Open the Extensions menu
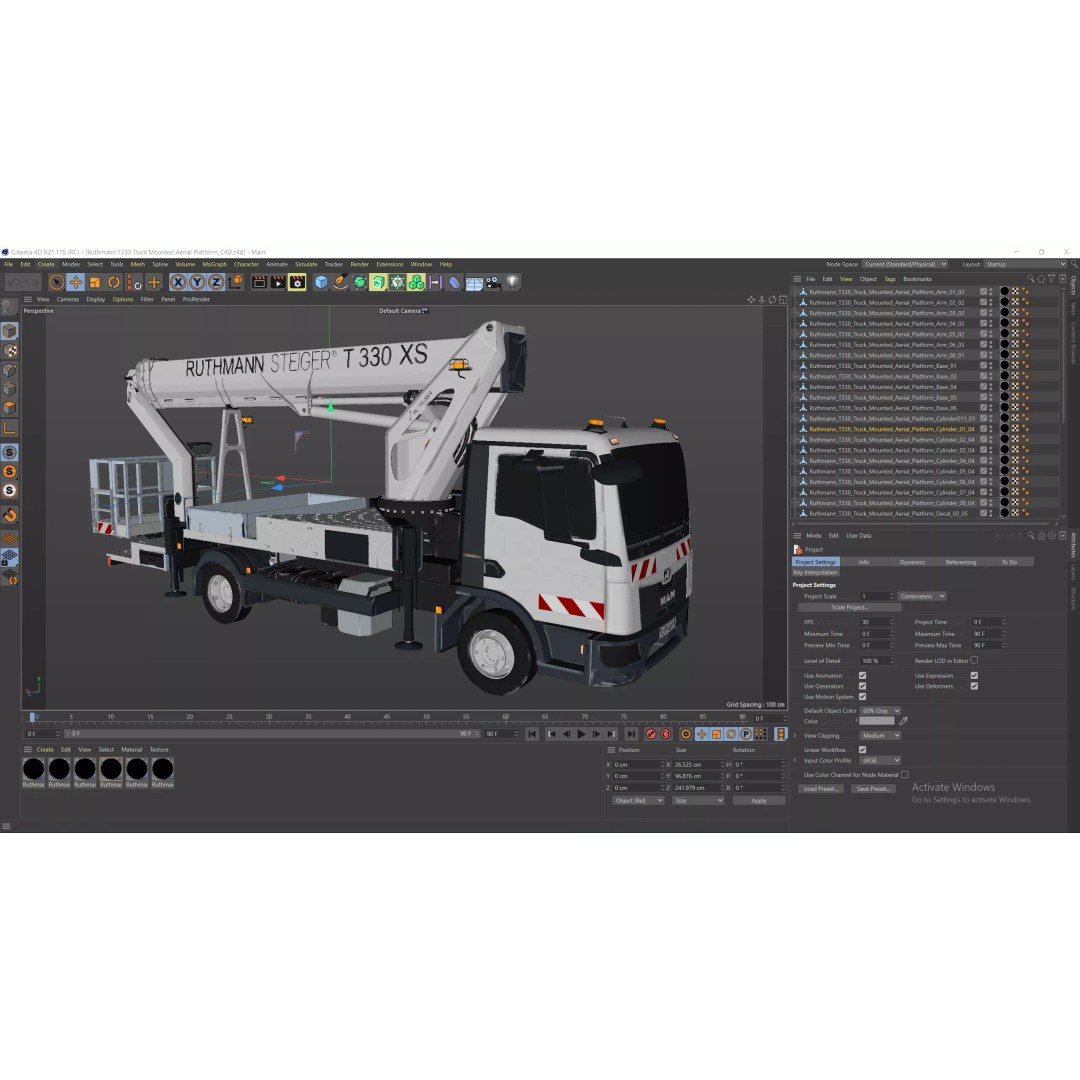 (389, 264)
